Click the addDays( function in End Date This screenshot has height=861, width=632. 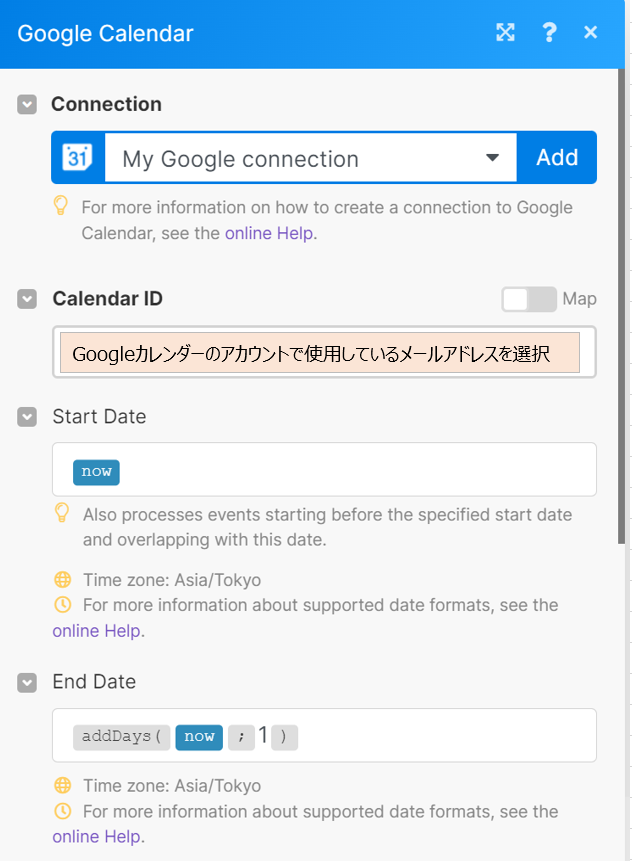121,737
